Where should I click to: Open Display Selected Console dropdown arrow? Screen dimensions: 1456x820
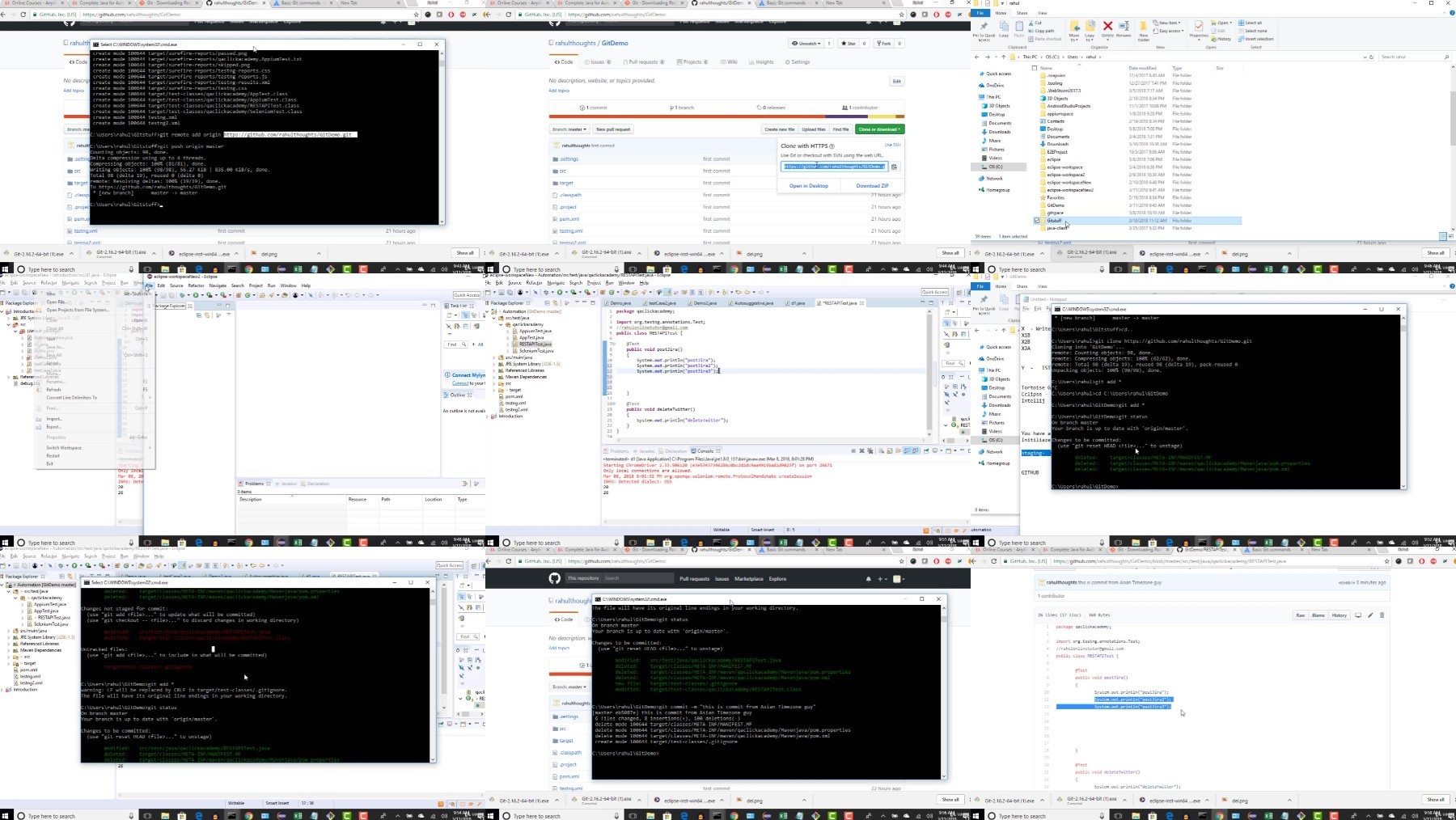[940, 450]
